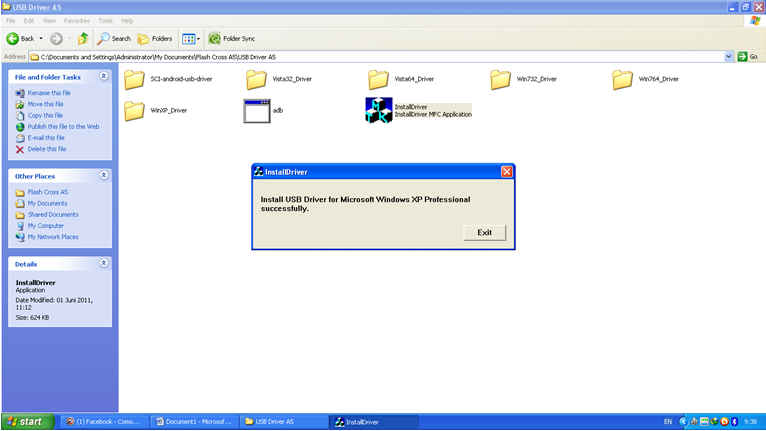Open the WinXP_Driver folder
Viewport: 766px width, 431px height.
[134, 111]
